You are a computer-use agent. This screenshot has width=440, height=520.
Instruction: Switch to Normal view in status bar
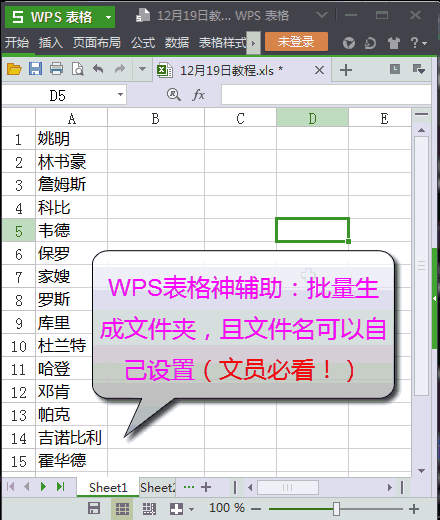tap(122, 509)
